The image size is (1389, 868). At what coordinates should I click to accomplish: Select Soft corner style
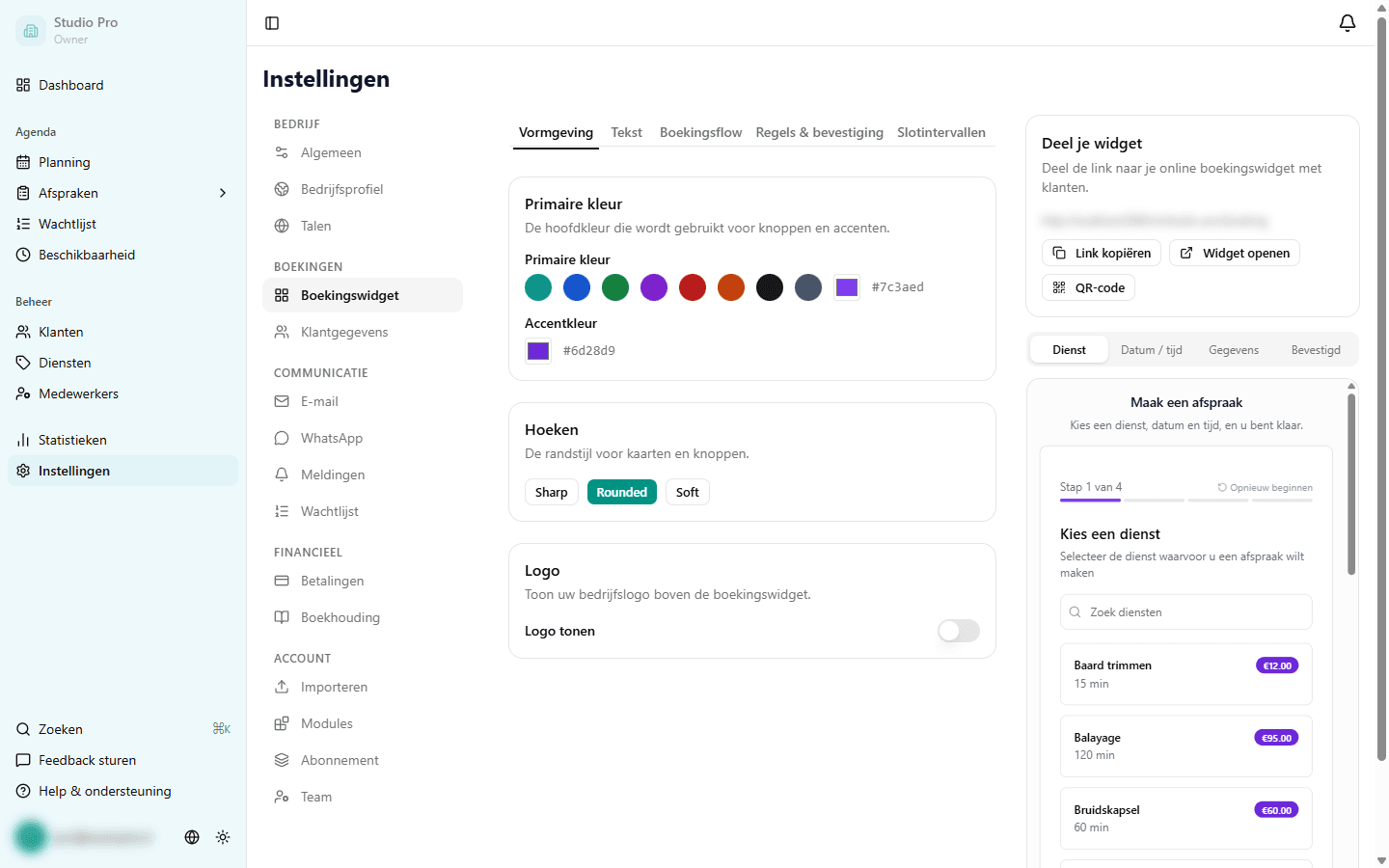coord(688,492)
